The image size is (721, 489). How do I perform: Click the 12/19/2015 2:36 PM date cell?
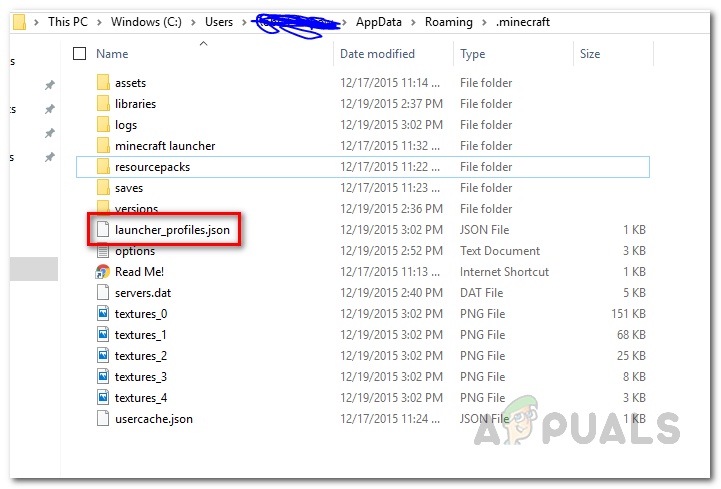pos(391,209)
